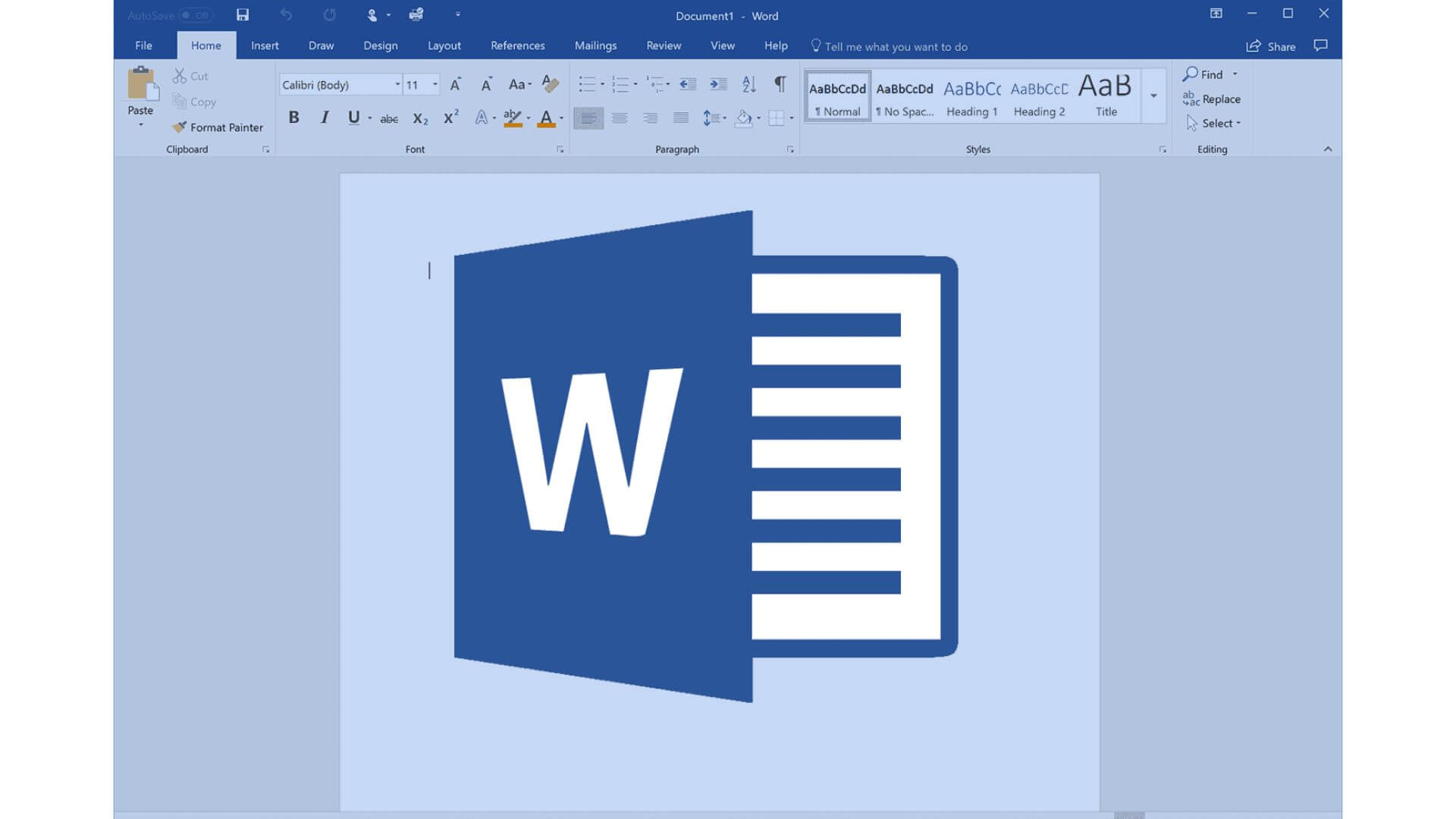The width and height of the screenshot is (1456, 819).
Task: Toggle Strikethrough formatting
Action: click(x=389, y=118)
